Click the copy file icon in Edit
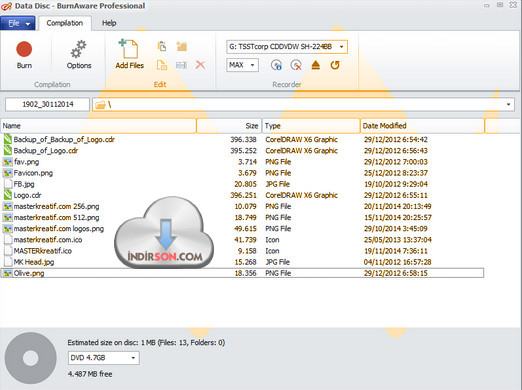This screenshot has height=390, width=522. pos(162,65)
